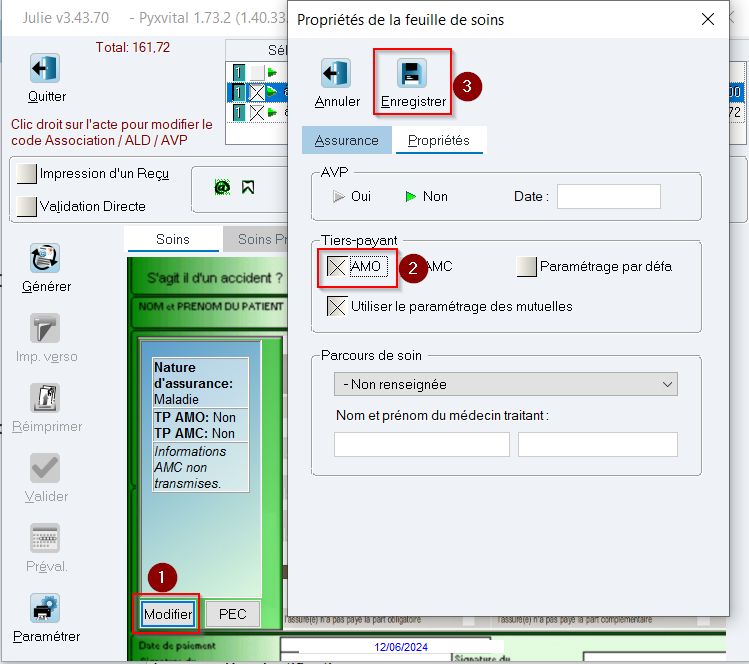The width and height of the screenshot is (749, 664).
Task: Click the médecin traitant first name field
Action: [x=422, y=444]
